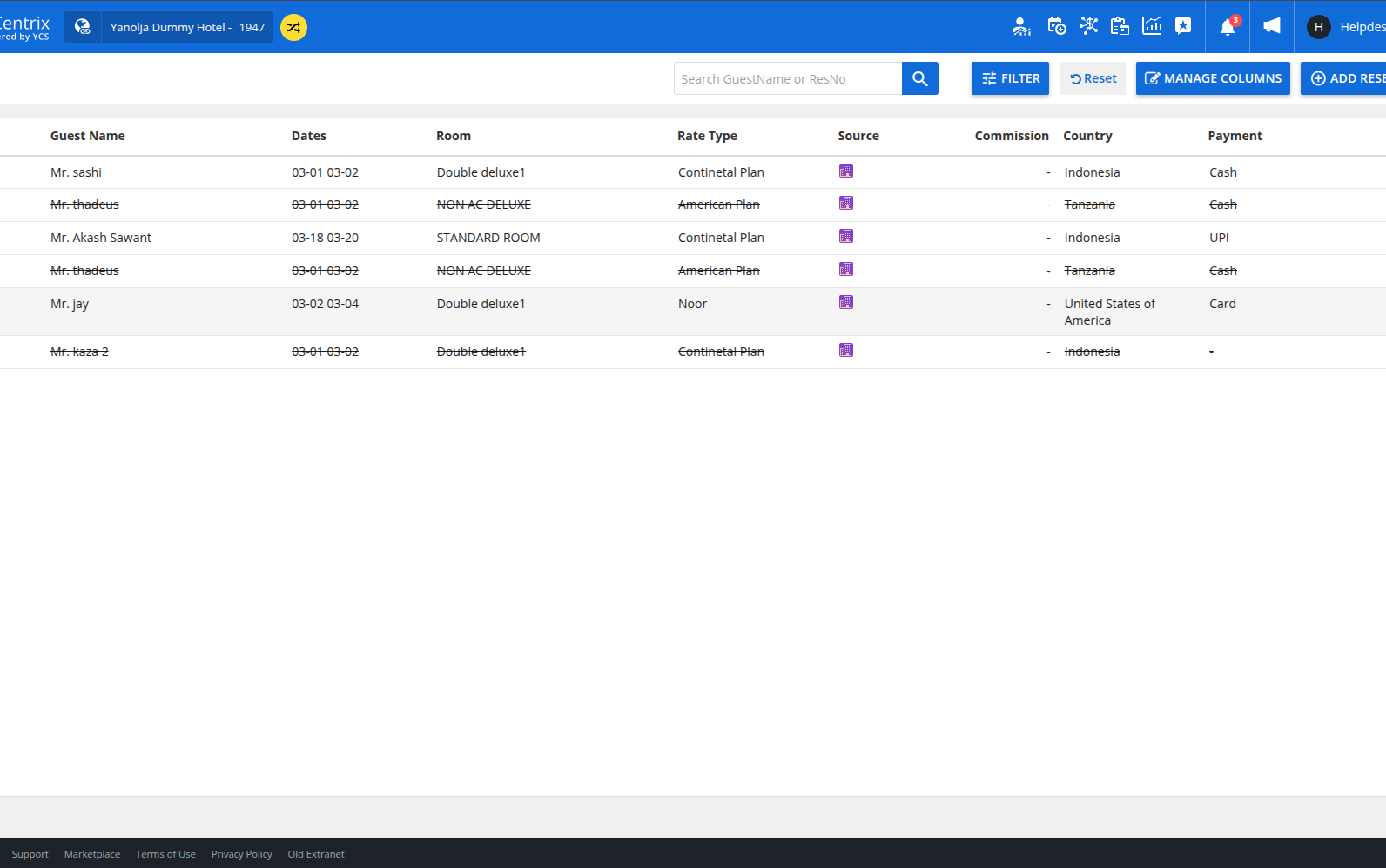
Task: Click the clipboard calendar icon
Action: point(1120,27)
